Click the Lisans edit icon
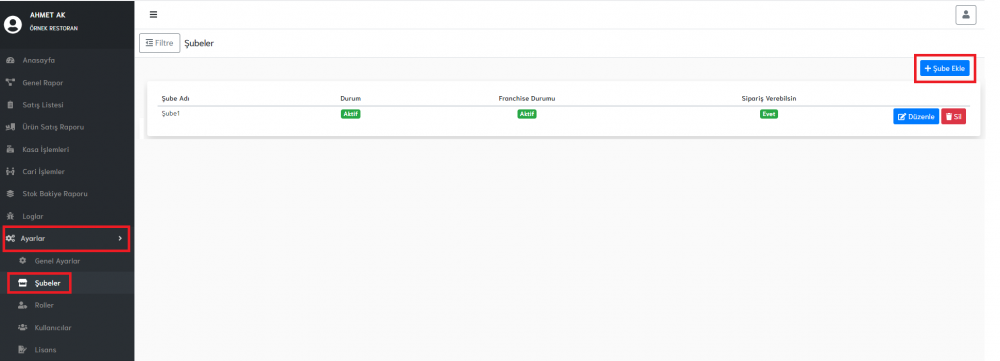Screen dimensions: 1000x361 pos(23,350)
